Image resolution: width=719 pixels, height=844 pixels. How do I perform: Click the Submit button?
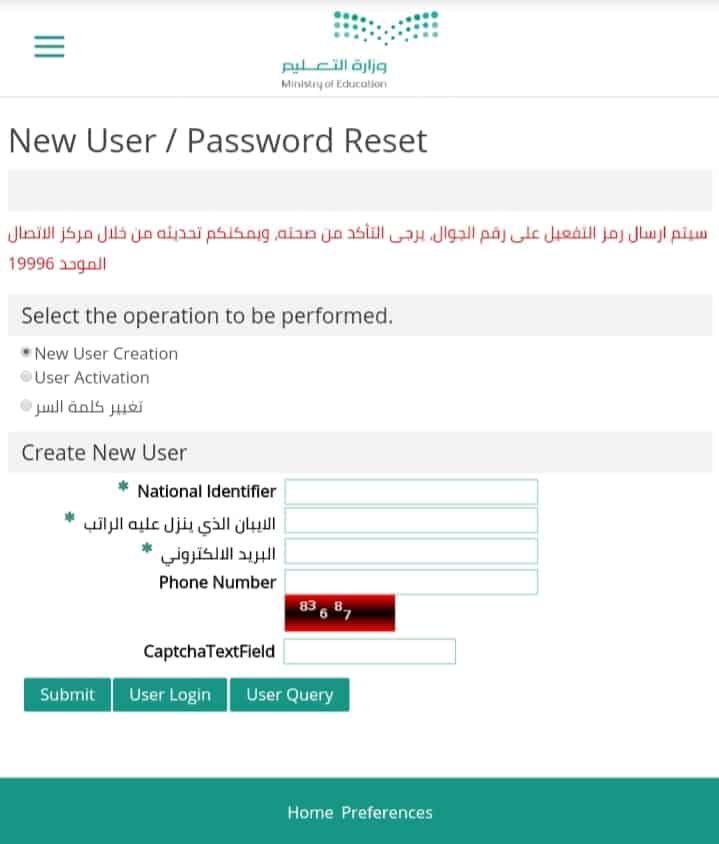67,694
